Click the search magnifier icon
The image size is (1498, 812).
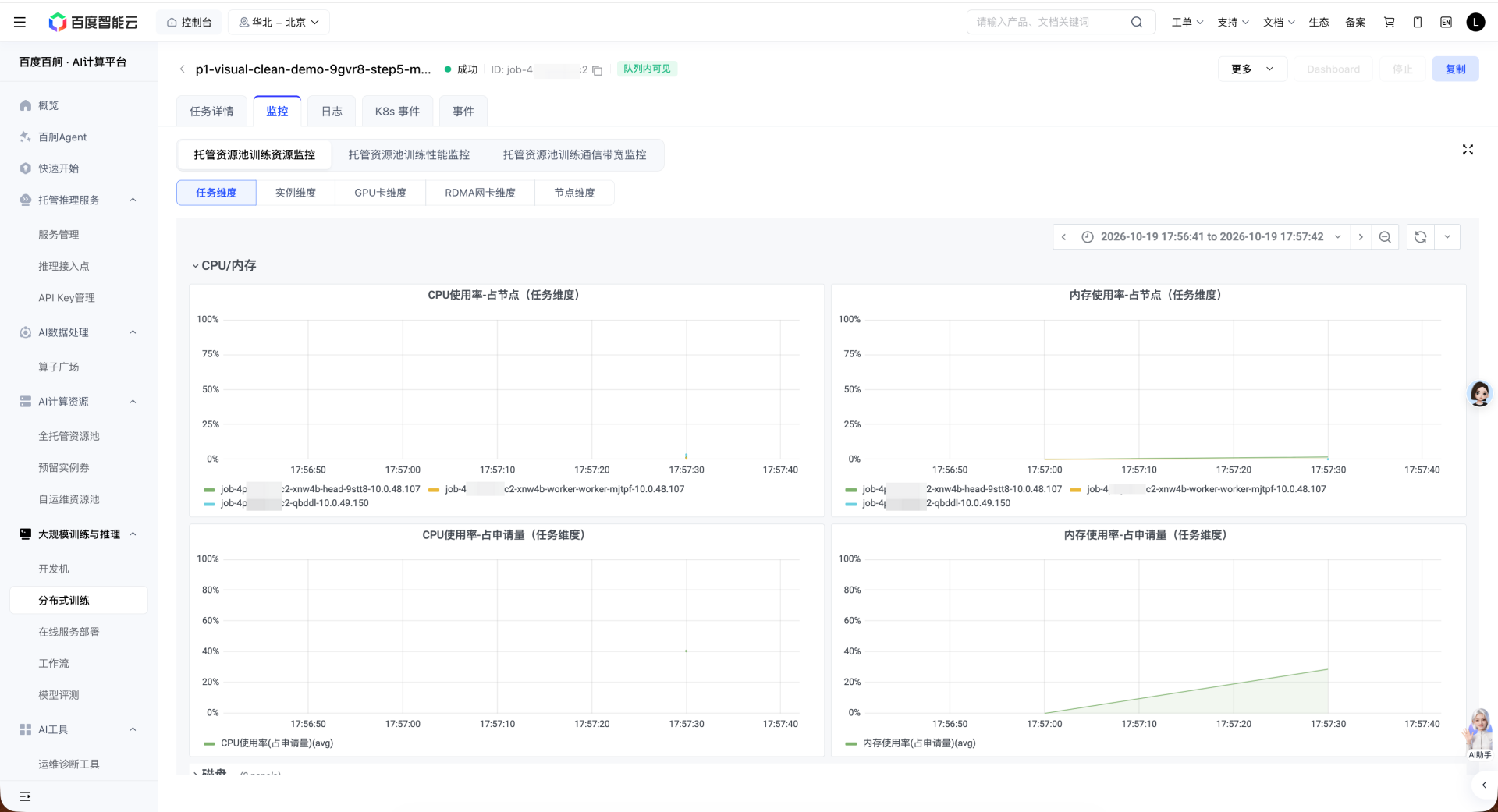pos(1137,23)
